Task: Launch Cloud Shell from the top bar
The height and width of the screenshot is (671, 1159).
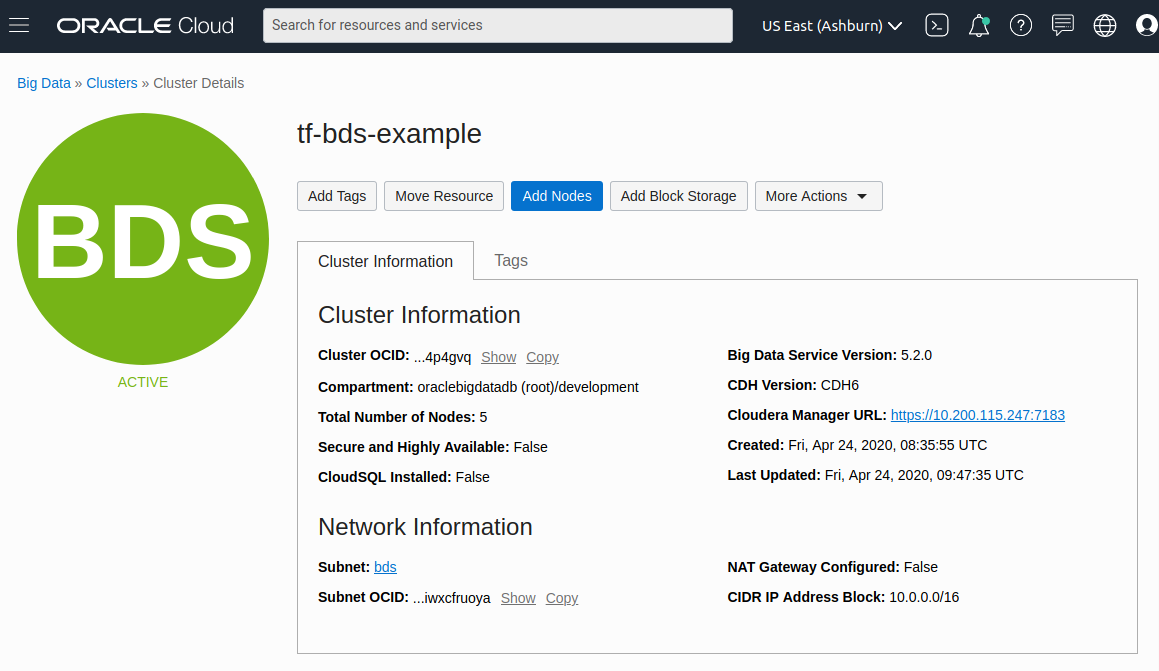Action: [937, 25]
